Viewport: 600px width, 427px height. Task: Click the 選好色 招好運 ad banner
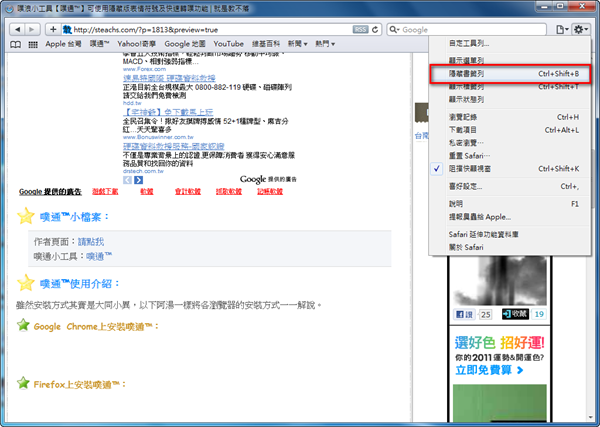coord(499,342)
